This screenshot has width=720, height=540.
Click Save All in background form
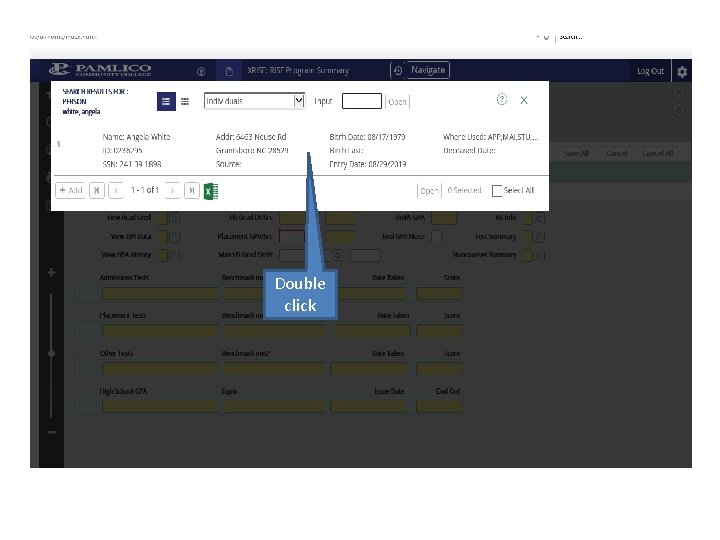pyautogui.click(x=576, y=153)
